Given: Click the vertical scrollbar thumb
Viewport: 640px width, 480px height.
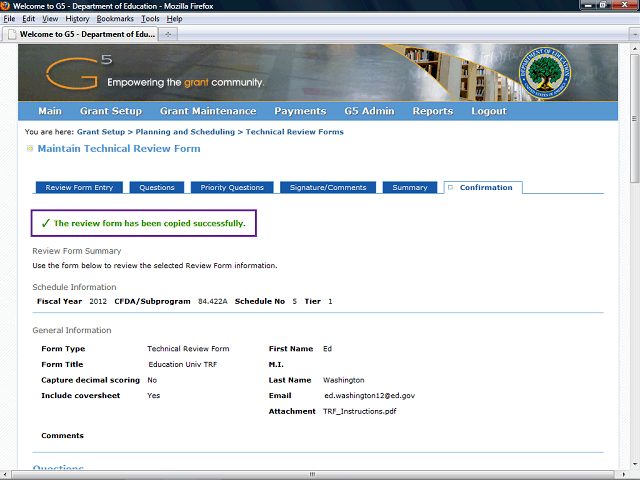Looking at the screenshot, I should 634,118.
